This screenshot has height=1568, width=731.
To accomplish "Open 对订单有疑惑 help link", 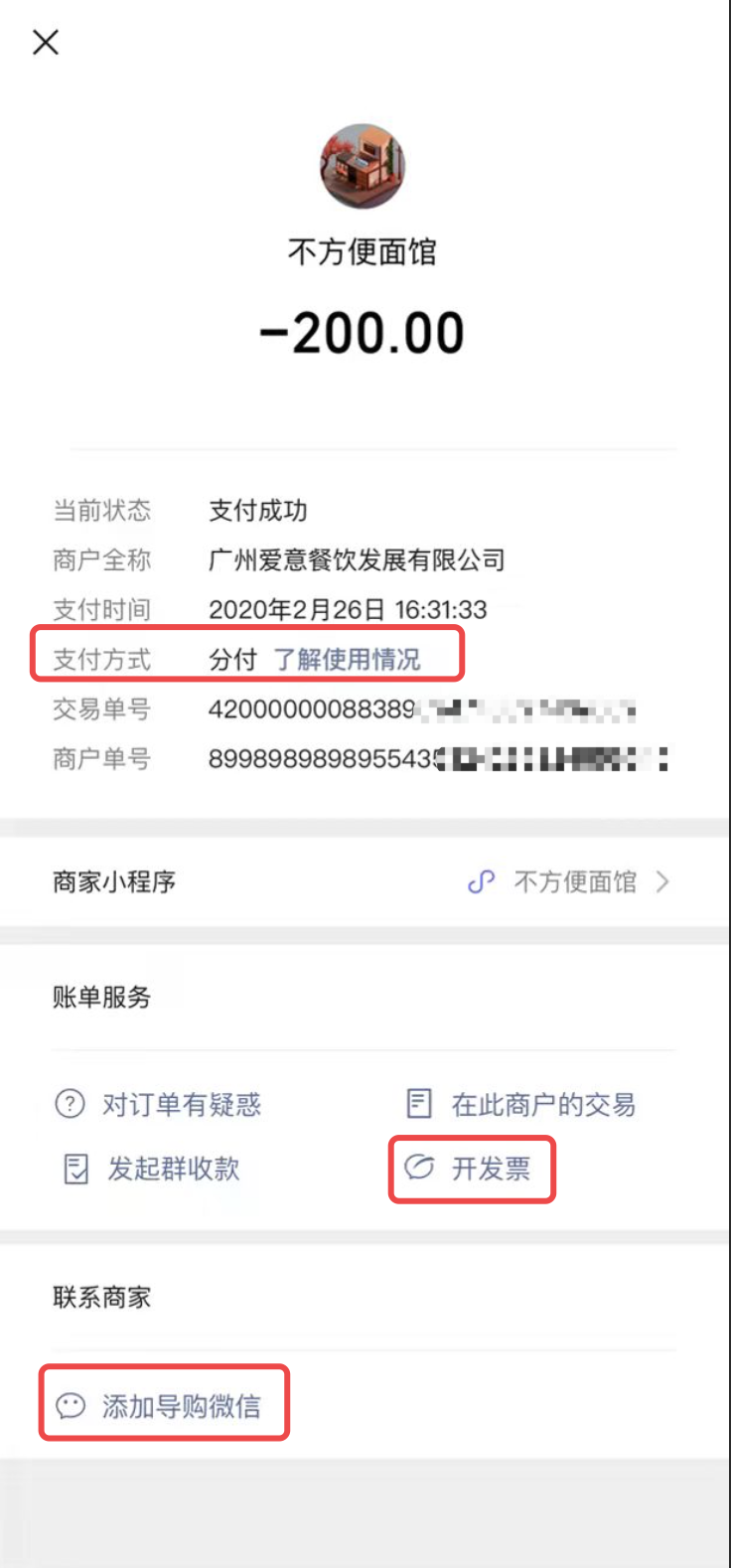I will tap(182, 1105).
